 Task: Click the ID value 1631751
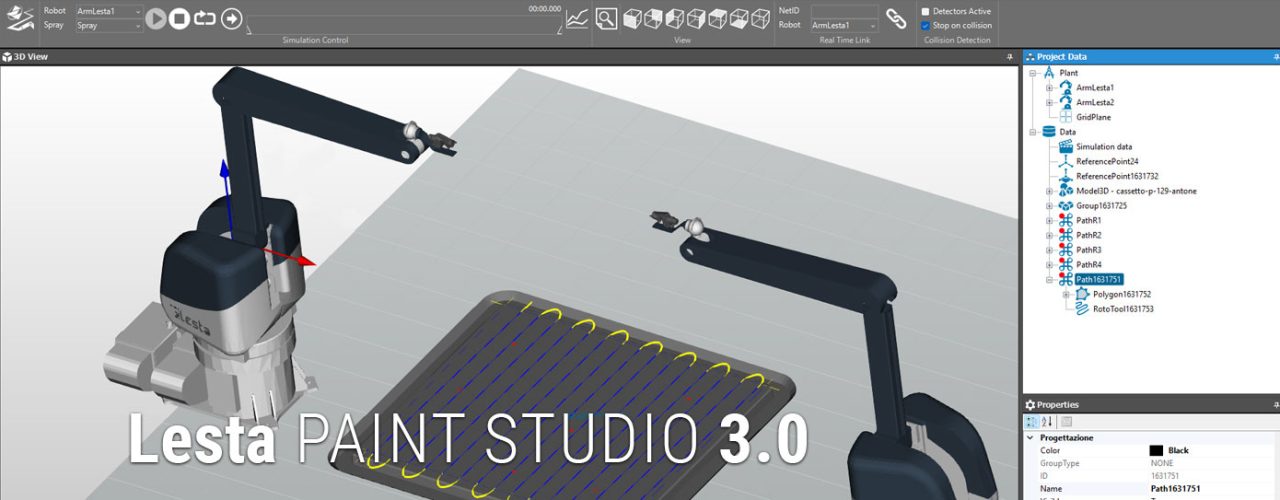(1163, 476)
